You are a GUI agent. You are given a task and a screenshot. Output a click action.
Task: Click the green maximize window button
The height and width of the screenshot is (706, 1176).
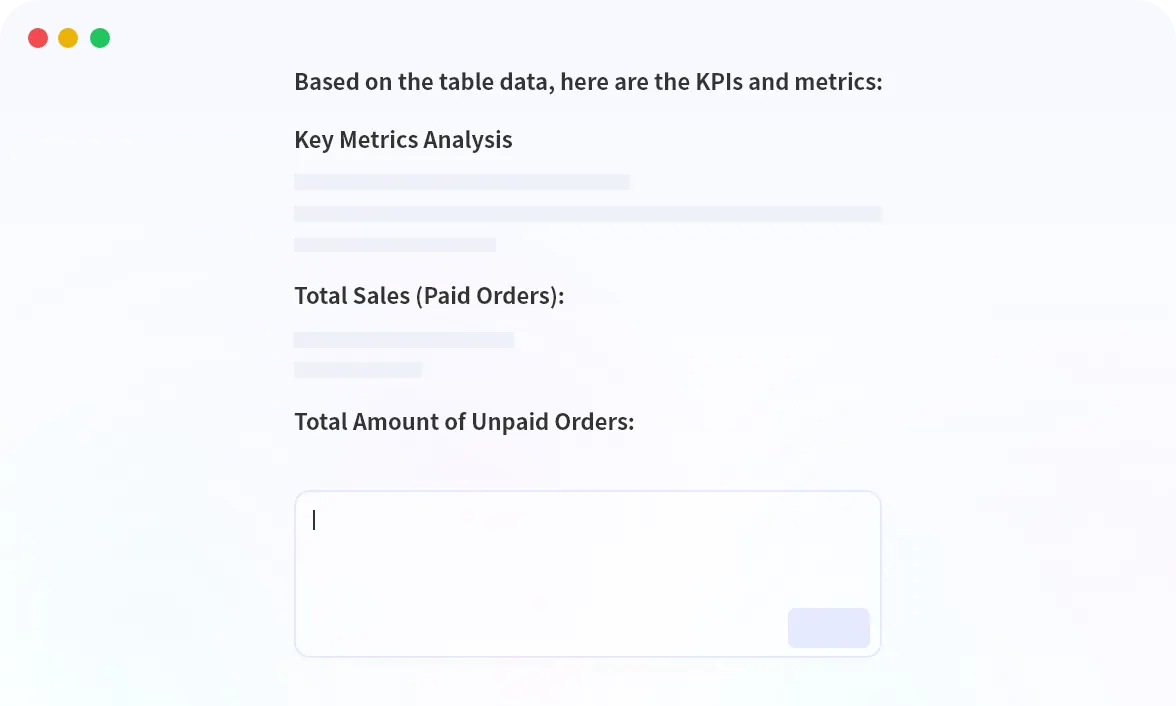pyautogui.click(x=100, y=39)
